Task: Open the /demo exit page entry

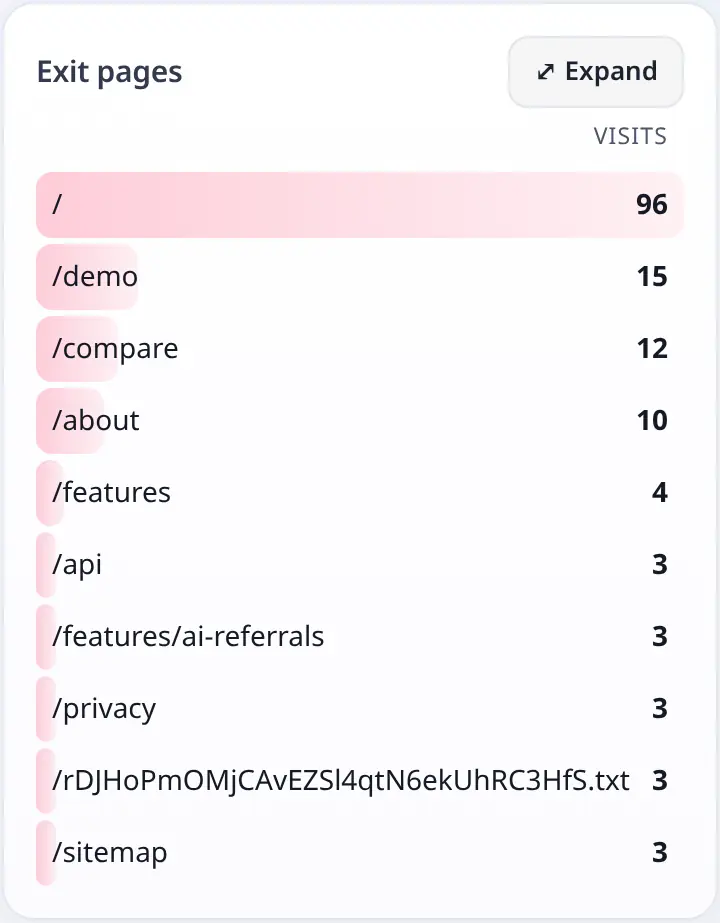Action: 360,277
